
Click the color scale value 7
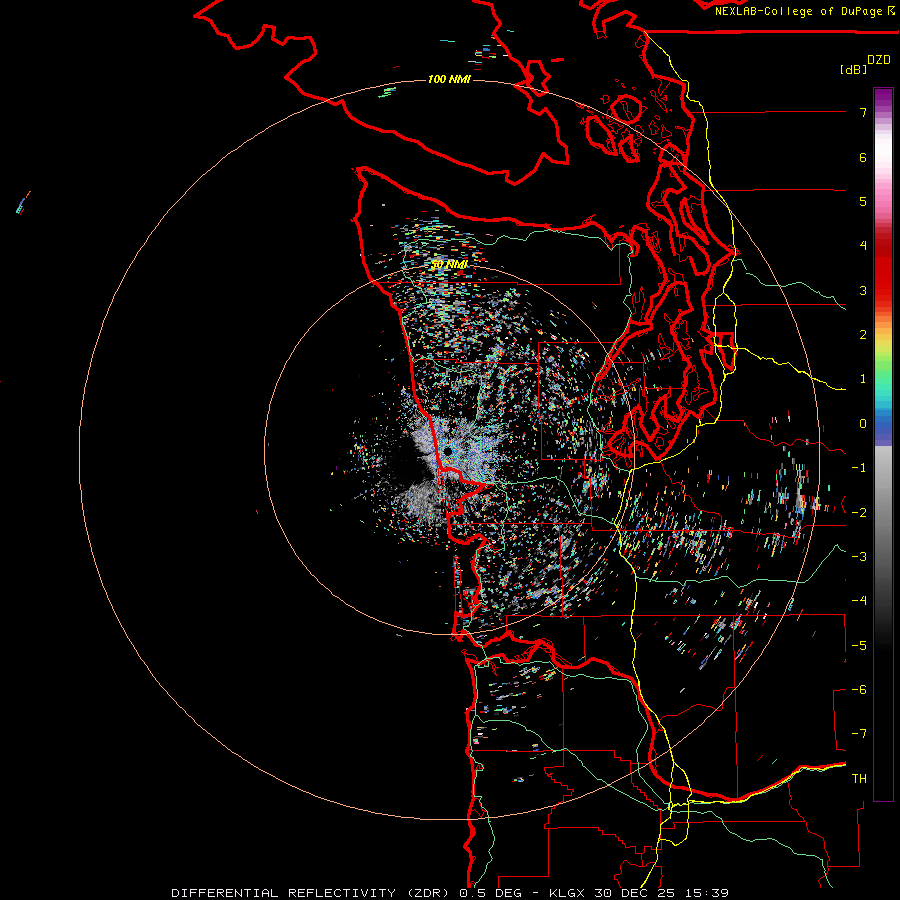pos(863,112)
